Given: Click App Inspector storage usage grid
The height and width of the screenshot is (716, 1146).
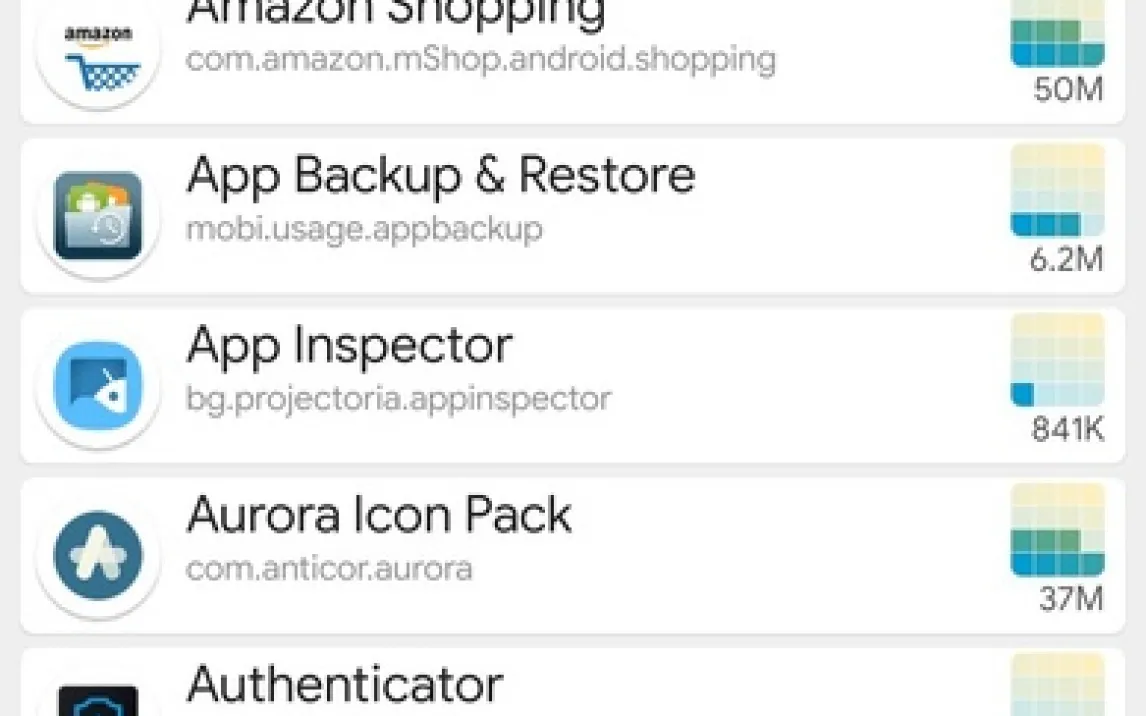Looking at the screenshot, I should pos(1057,360).
